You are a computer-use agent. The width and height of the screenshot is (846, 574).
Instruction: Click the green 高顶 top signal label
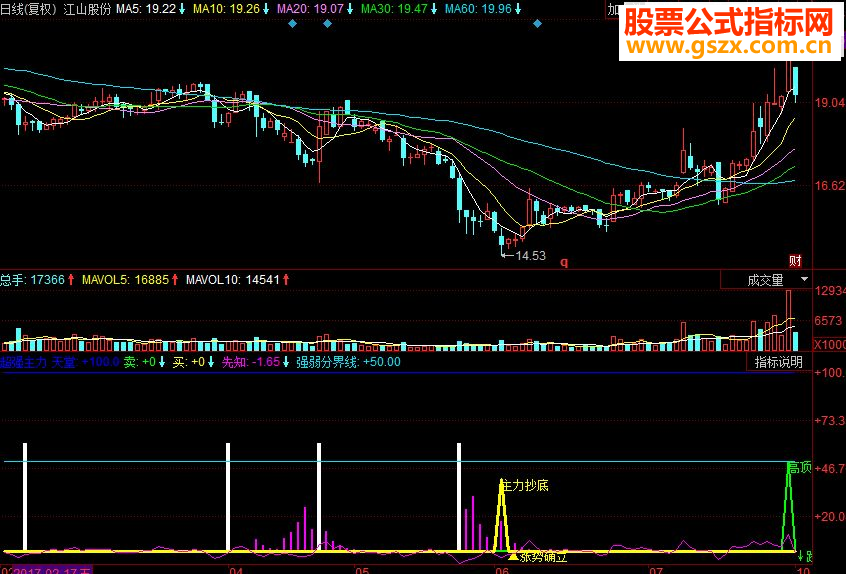(x=800, y=467)
